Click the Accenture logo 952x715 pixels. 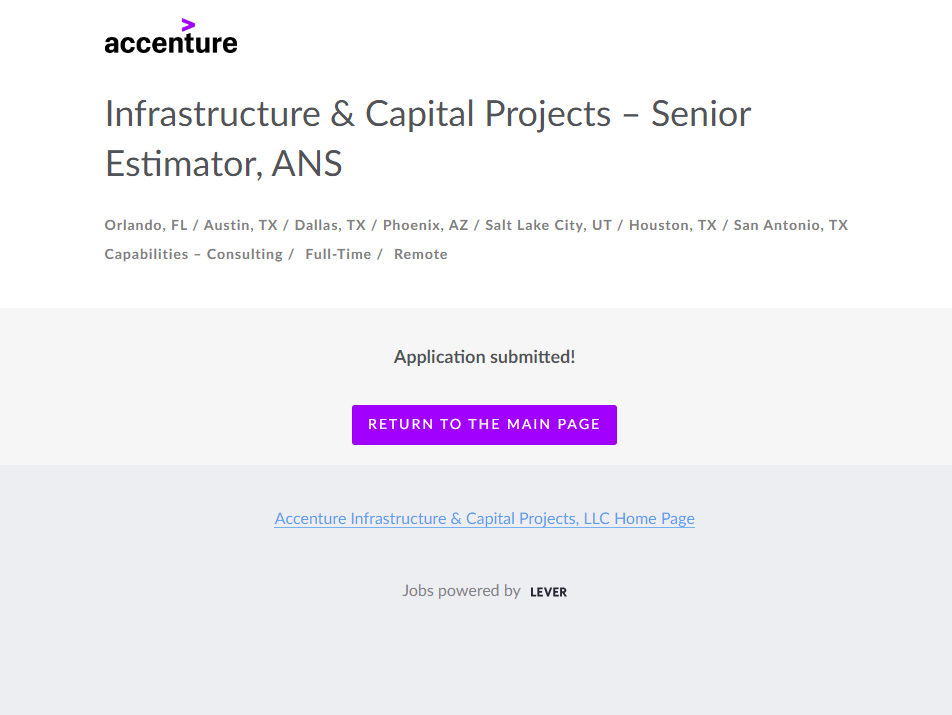171,42
